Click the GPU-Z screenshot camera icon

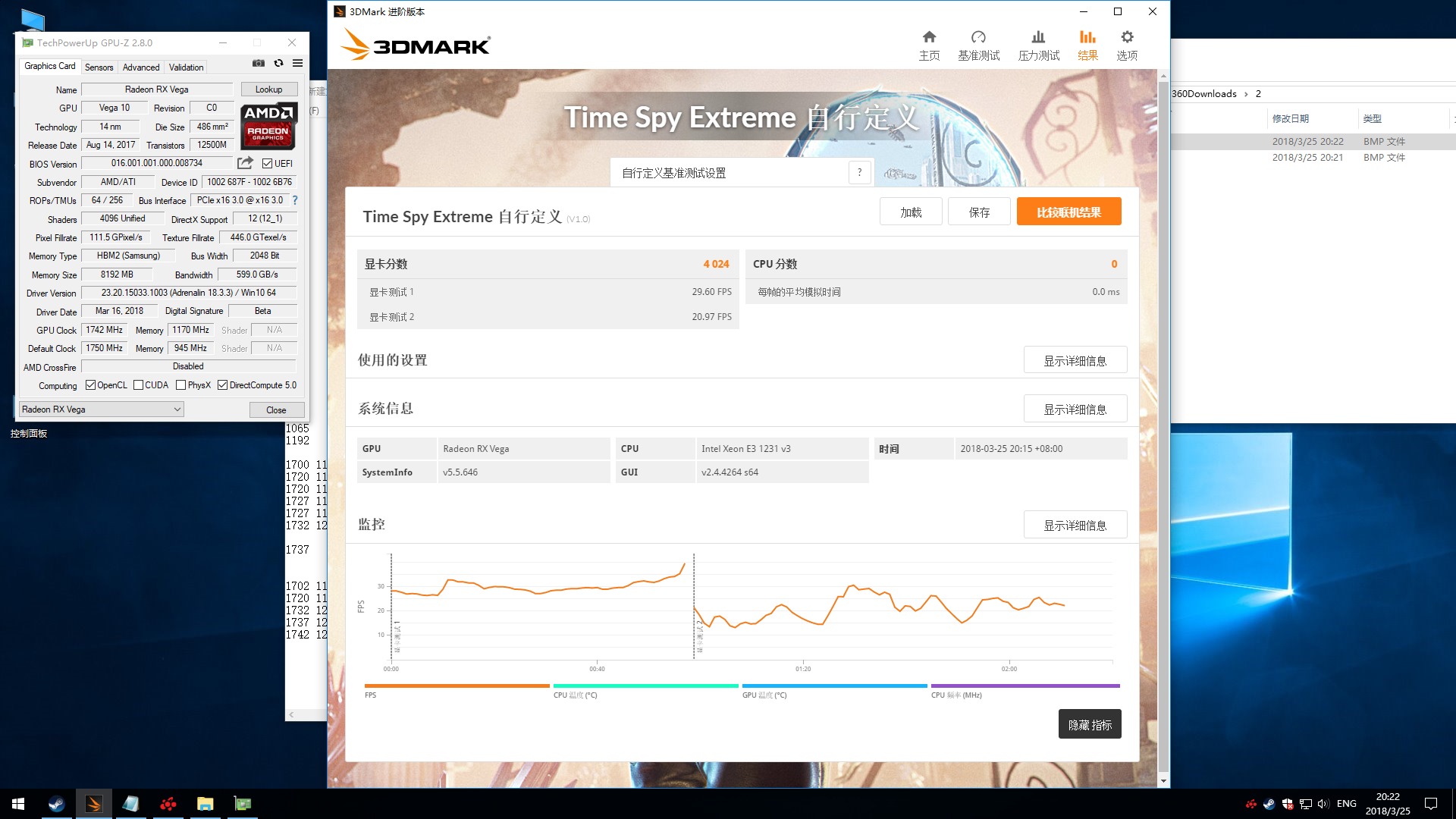(259, 64)
